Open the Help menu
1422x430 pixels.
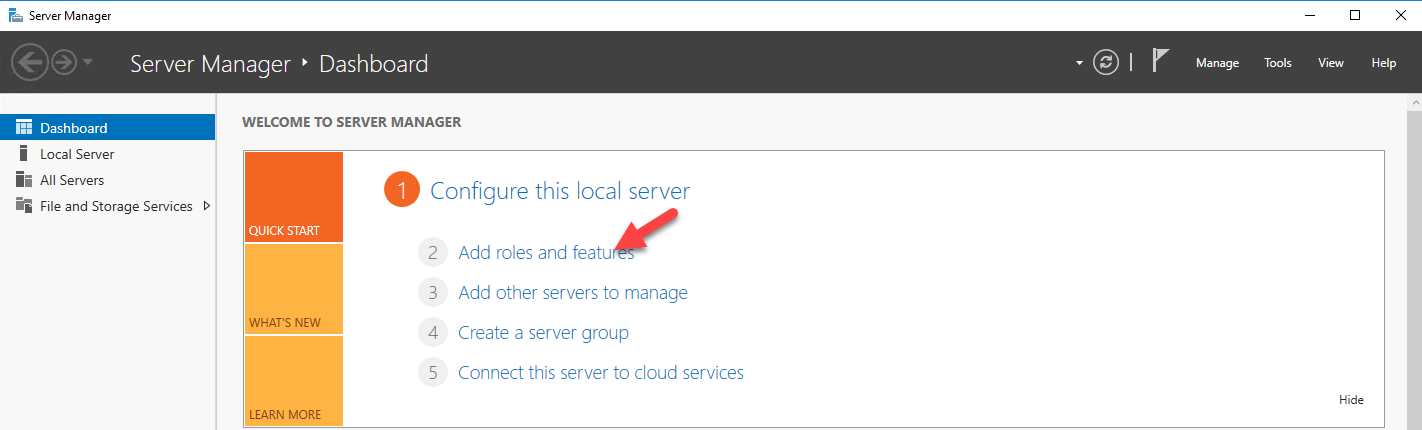1384,63
